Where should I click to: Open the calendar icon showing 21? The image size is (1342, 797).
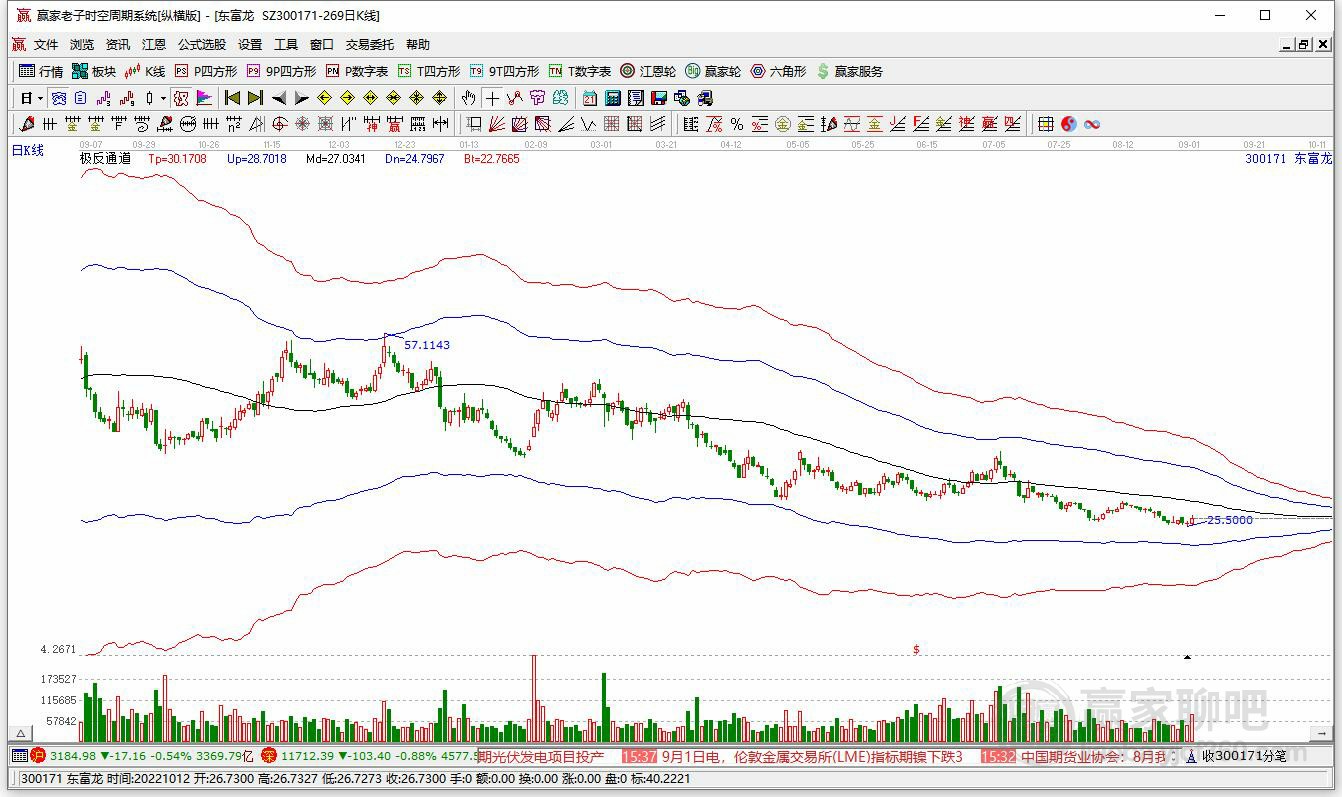pos(590,98)
